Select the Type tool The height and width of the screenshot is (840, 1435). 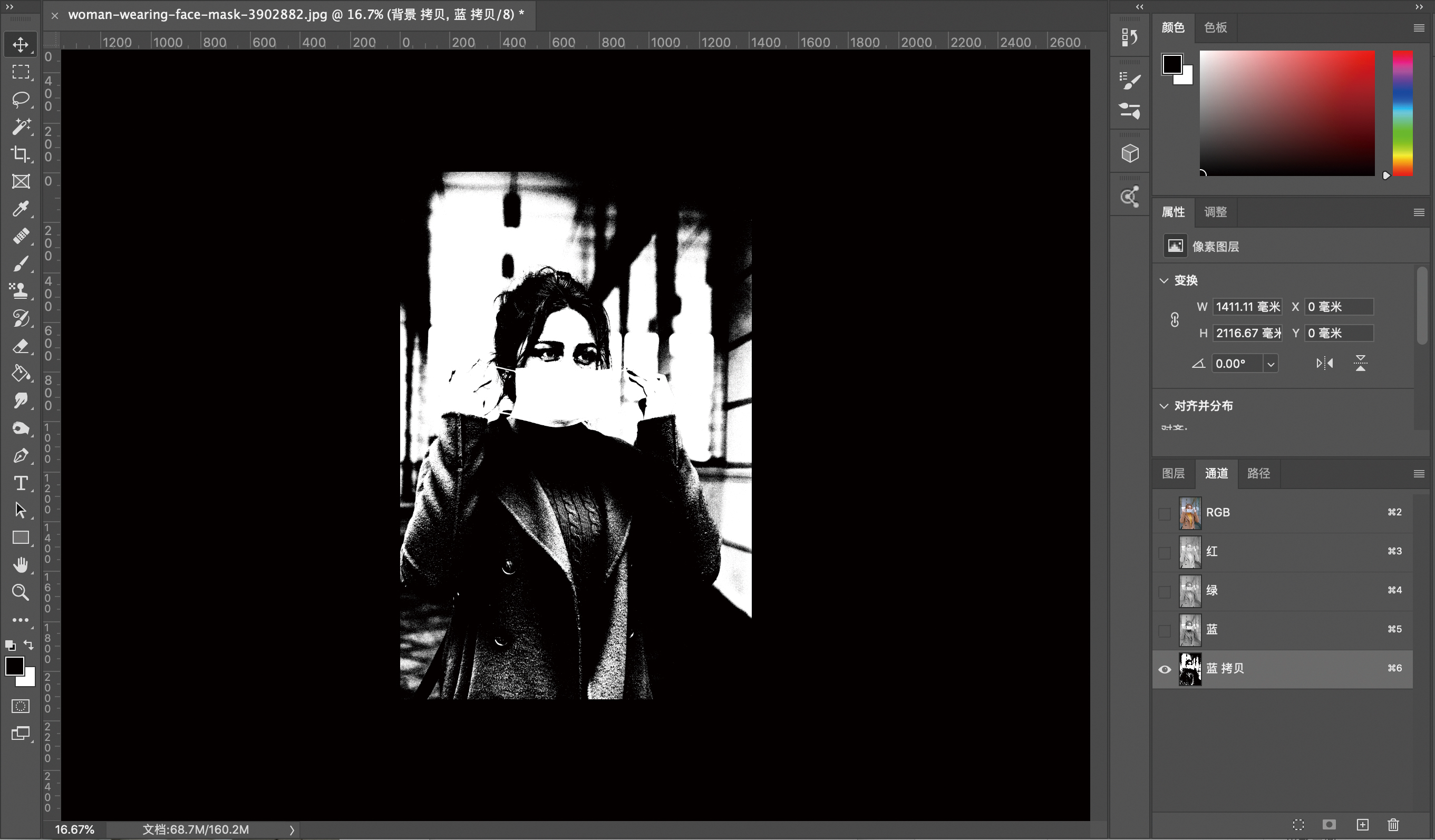pos(21,483)
